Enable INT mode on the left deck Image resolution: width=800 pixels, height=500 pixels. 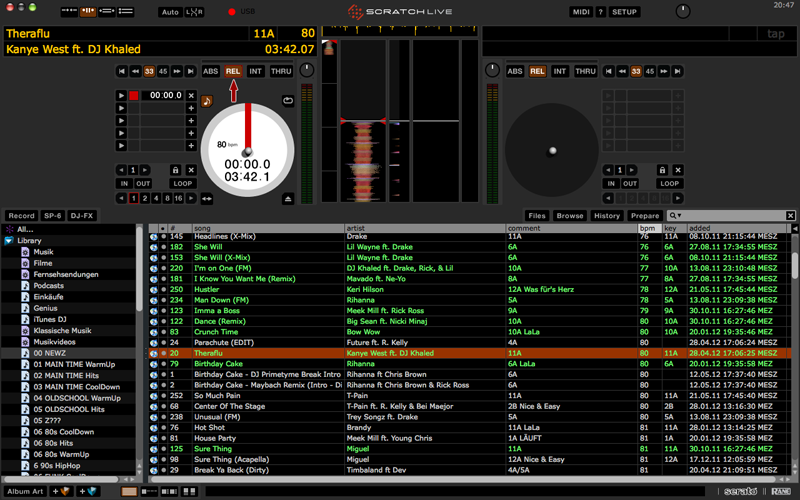coord(256,72)
